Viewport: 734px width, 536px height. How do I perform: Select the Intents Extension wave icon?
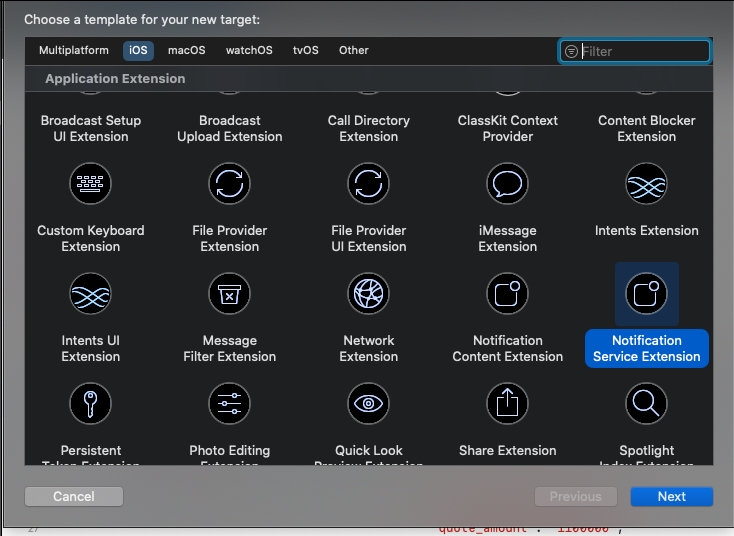tap(646, 184)
